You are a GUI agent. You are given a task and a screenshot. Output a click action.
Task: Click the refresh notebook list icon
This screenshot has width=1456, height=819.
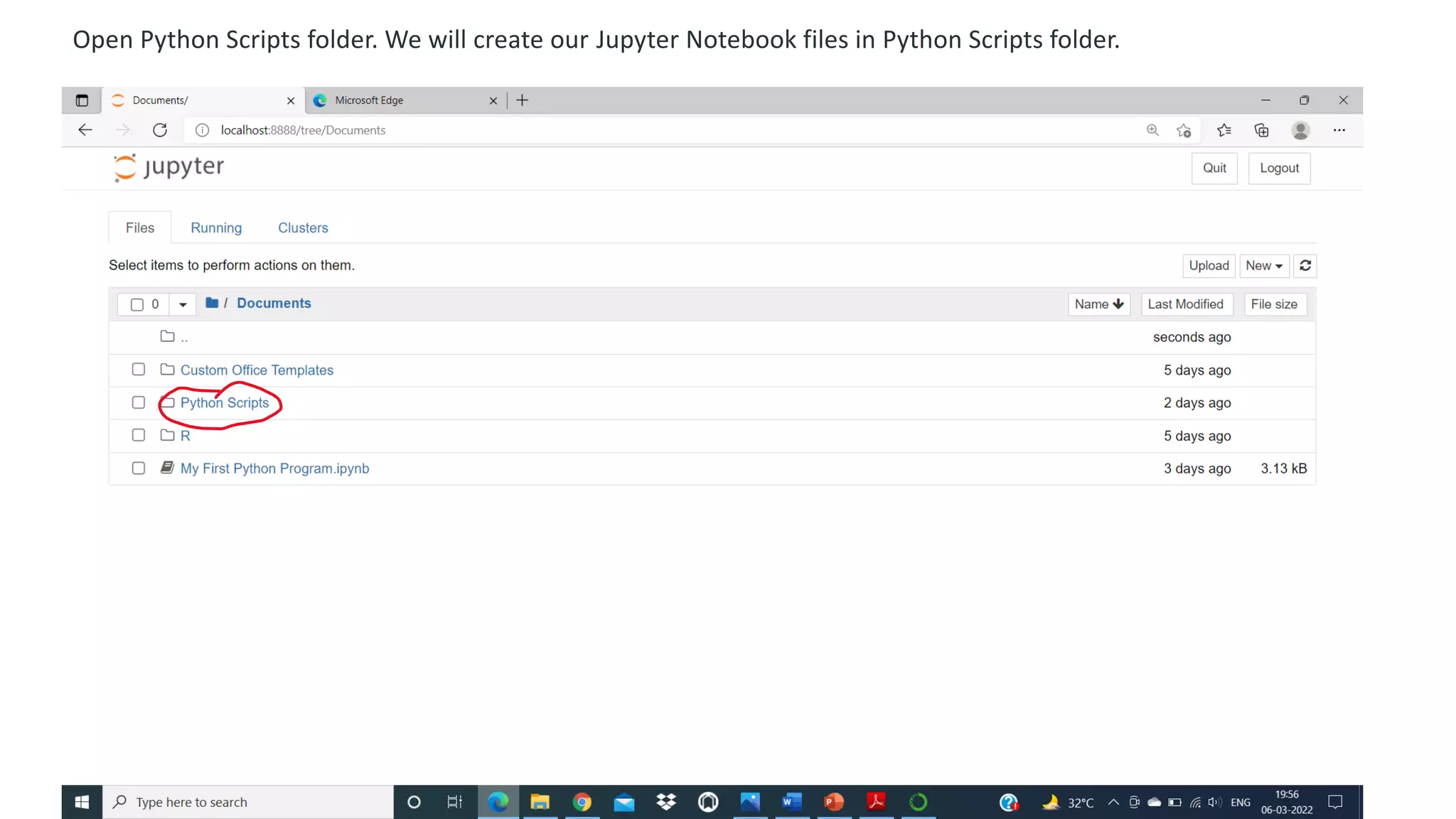pyautogui.click(x=1305, y=265)
